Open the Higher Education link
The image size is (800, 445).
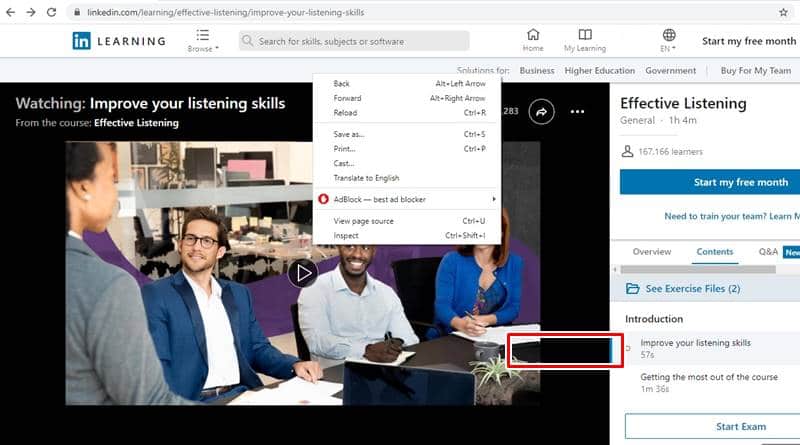(599, 70)
